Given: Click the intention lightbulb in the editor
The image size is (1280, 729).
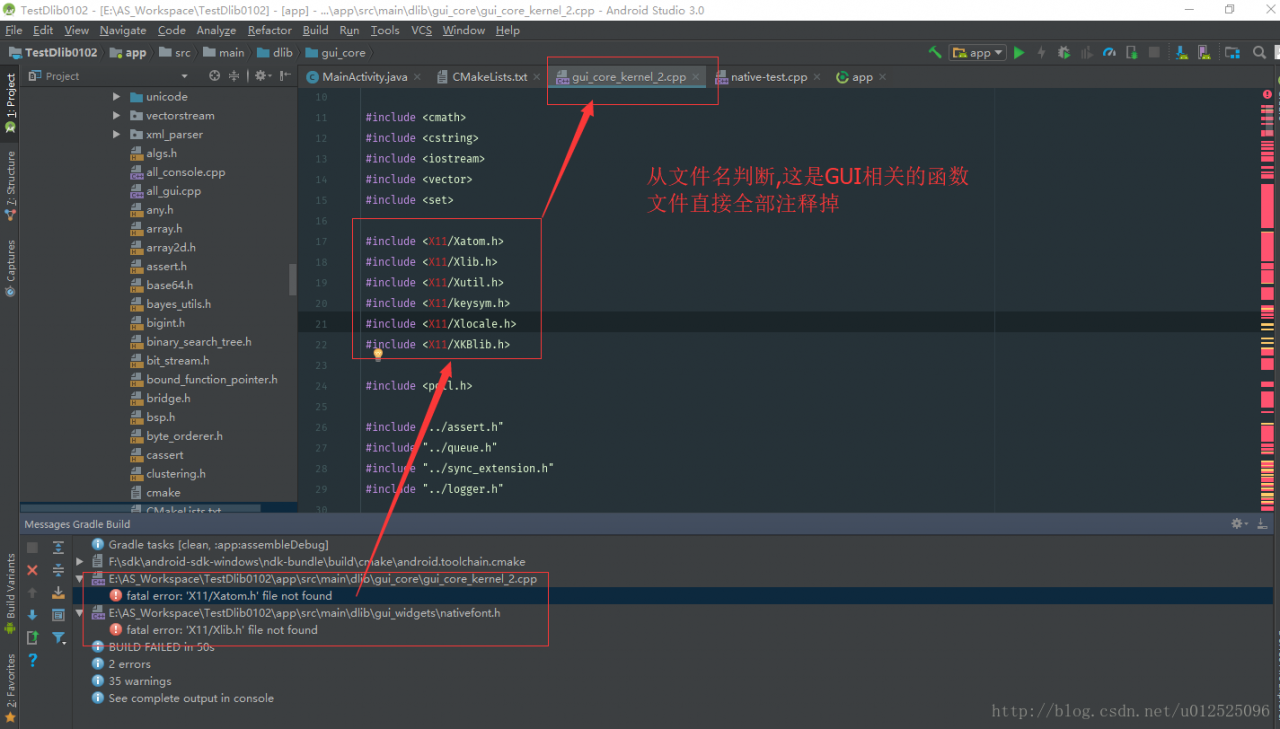Looking at the screenshot, I should click(378, 354).
